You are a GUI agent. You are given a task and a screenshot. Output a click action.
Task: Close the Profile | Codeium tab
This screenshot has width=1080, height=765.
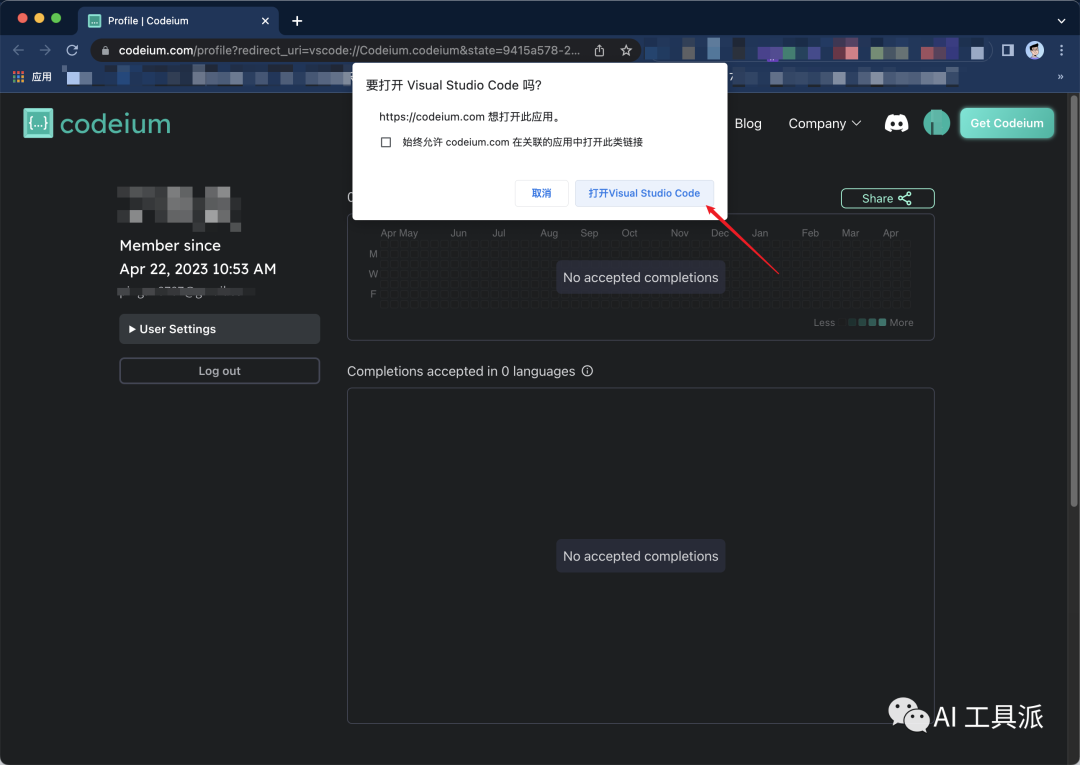coord(265,21)
